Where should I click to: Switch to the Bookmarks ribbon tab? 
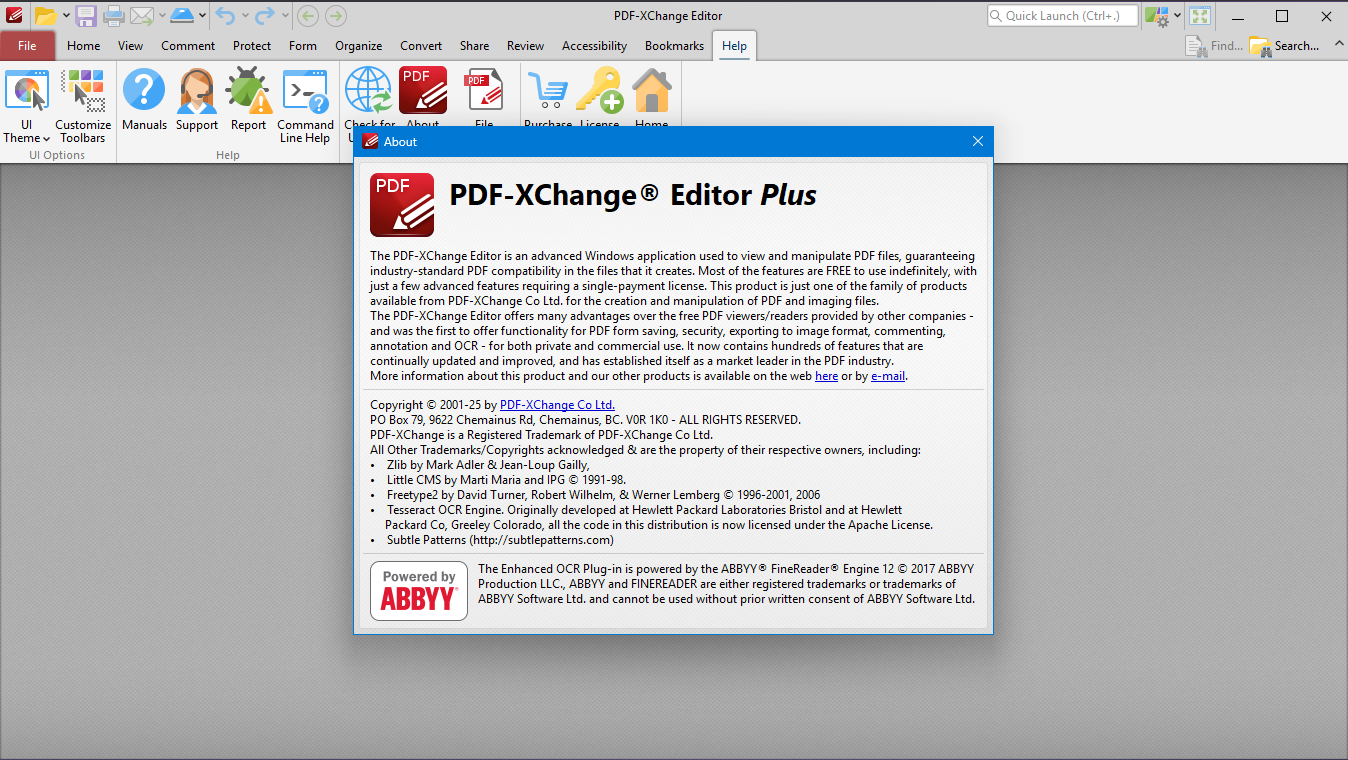(x=674, y=46)
